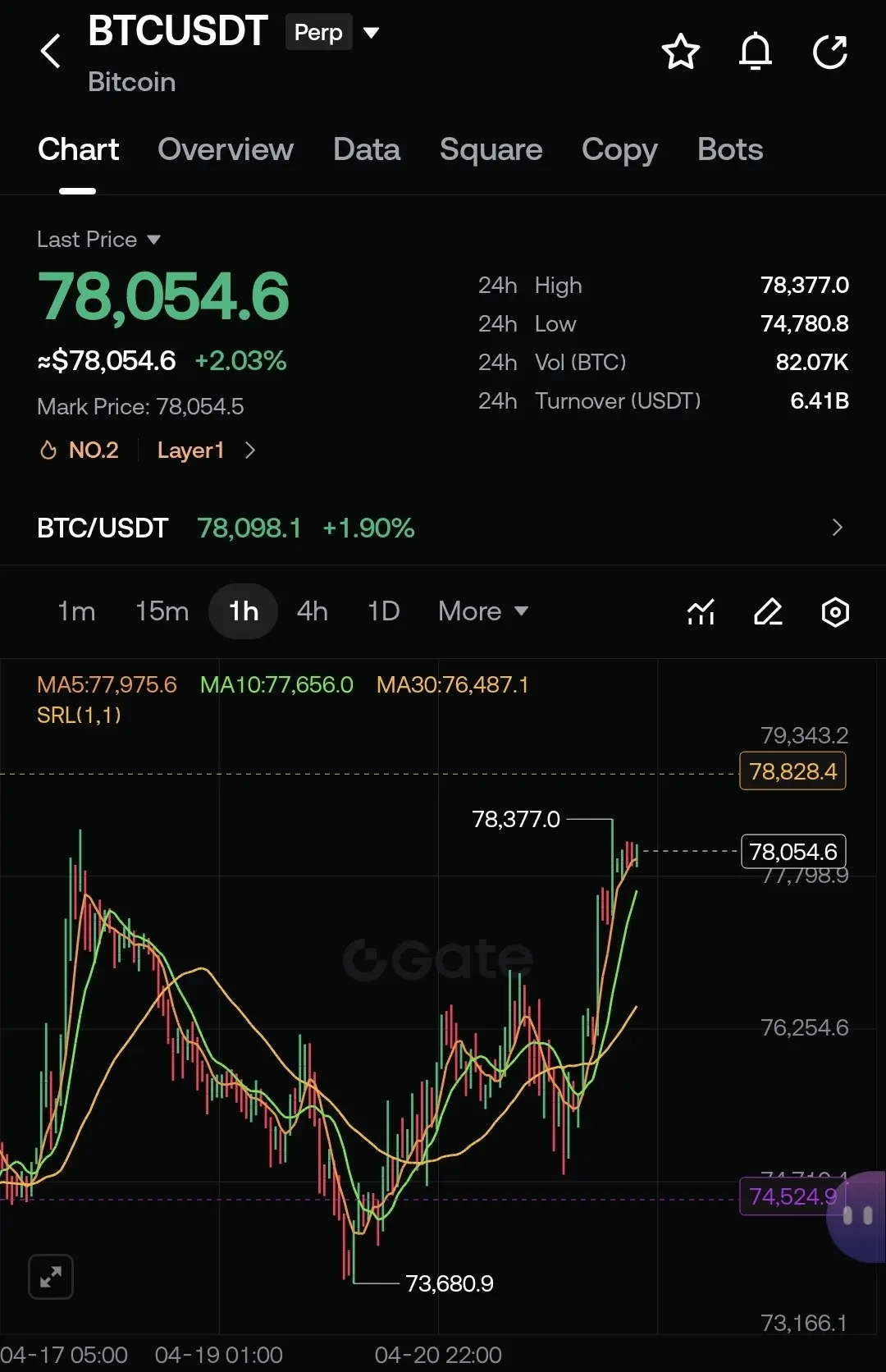Image resolution: width=886 pixels, height=1372 pixels.
Task: Tap 74,524.9 support price tag
Action: click(791, 1196)
